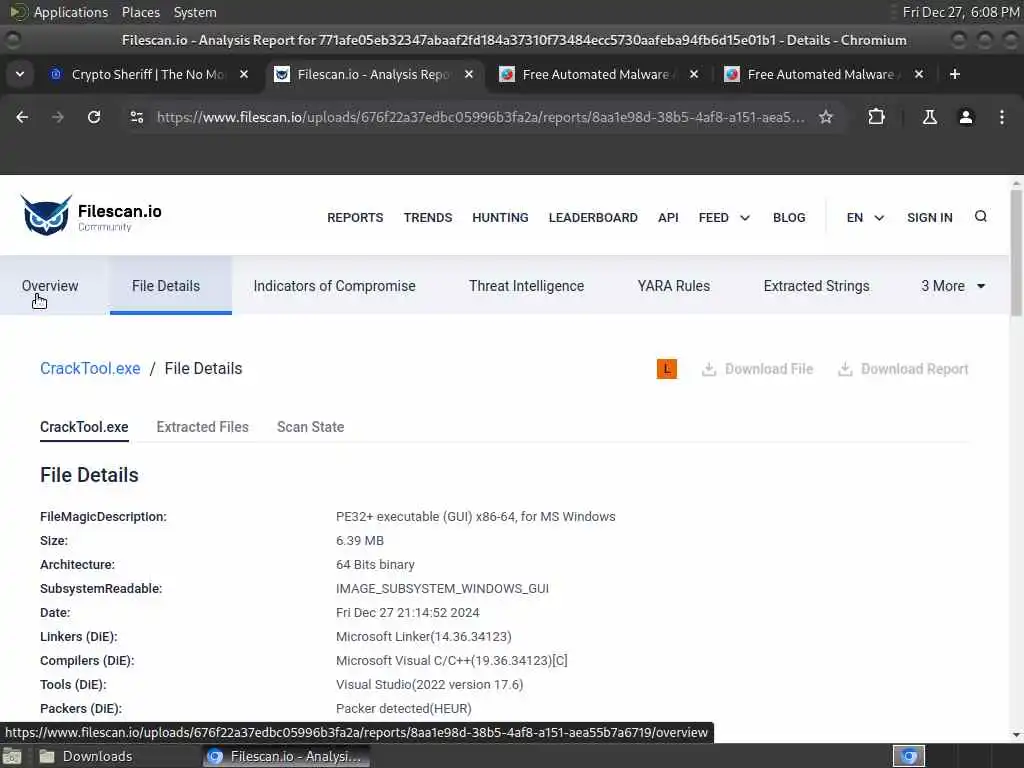Open HUNTING in navigation
This screenshot has height=768, width=1024.
(500, 217)
